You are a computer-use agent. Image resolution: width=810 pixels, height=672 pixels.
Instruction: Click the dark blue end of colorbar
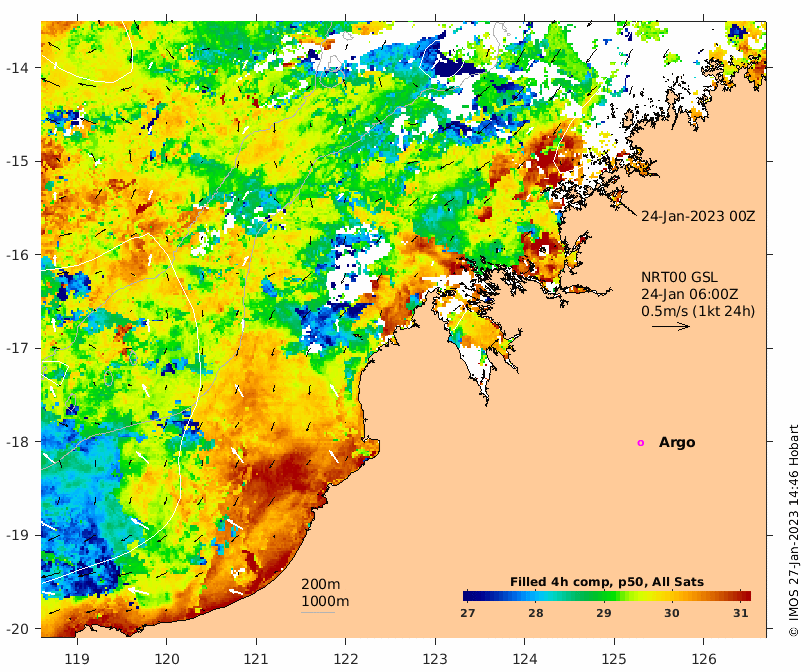[468, 596]
